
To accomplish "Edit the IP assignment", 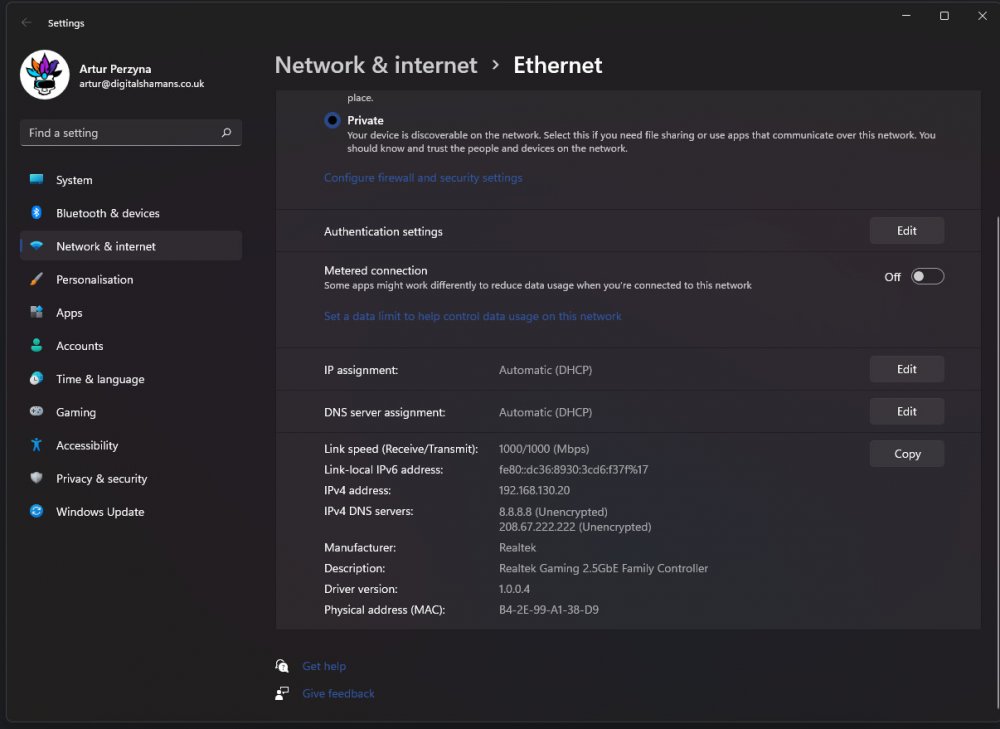I will [906, 369].
